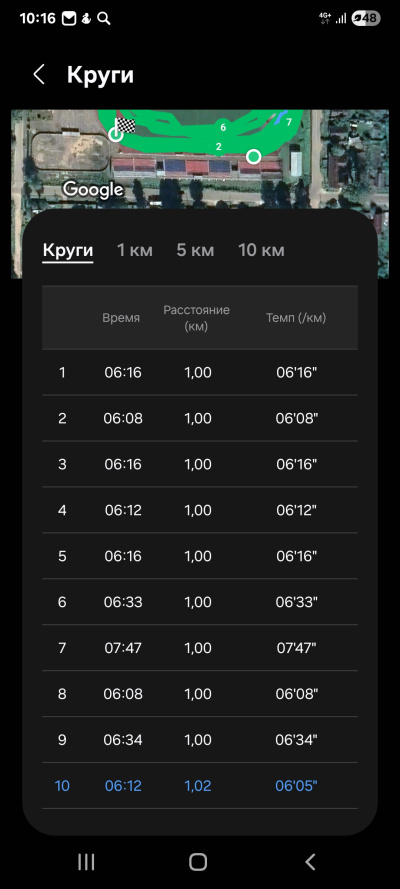Image resolution: width=400 pixels, height=889 pixels.
Task: Tap lap marker 6 on the map
Action: (223, 128)
